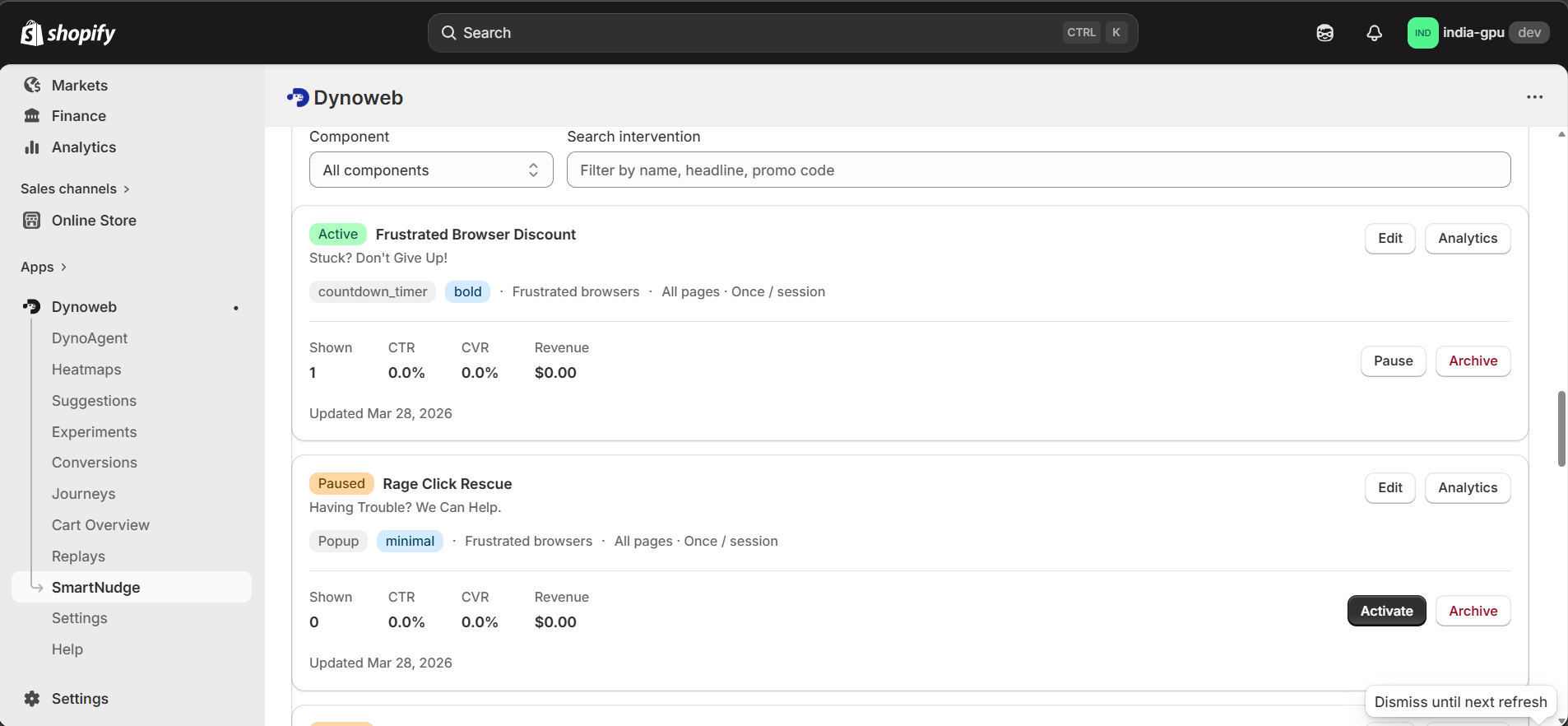1568x726 pixels.
Task: Click the Shopify logo in top bar
Action: (x=68, y=33)
